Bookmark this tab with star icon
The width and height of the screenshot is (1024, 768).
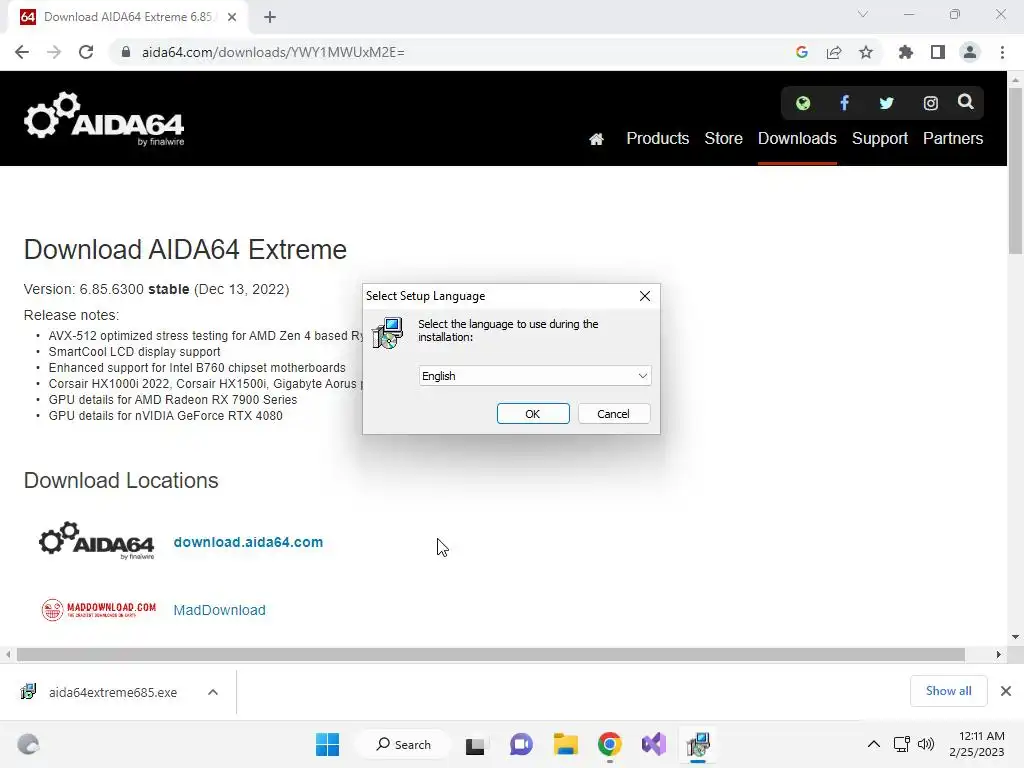[866, 52]
